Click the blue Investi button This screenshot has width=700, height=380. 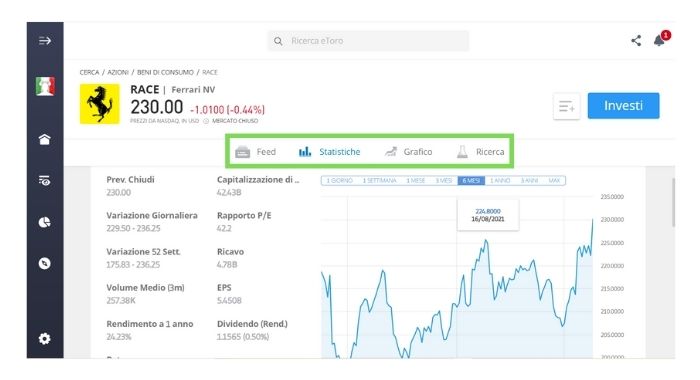623,106
